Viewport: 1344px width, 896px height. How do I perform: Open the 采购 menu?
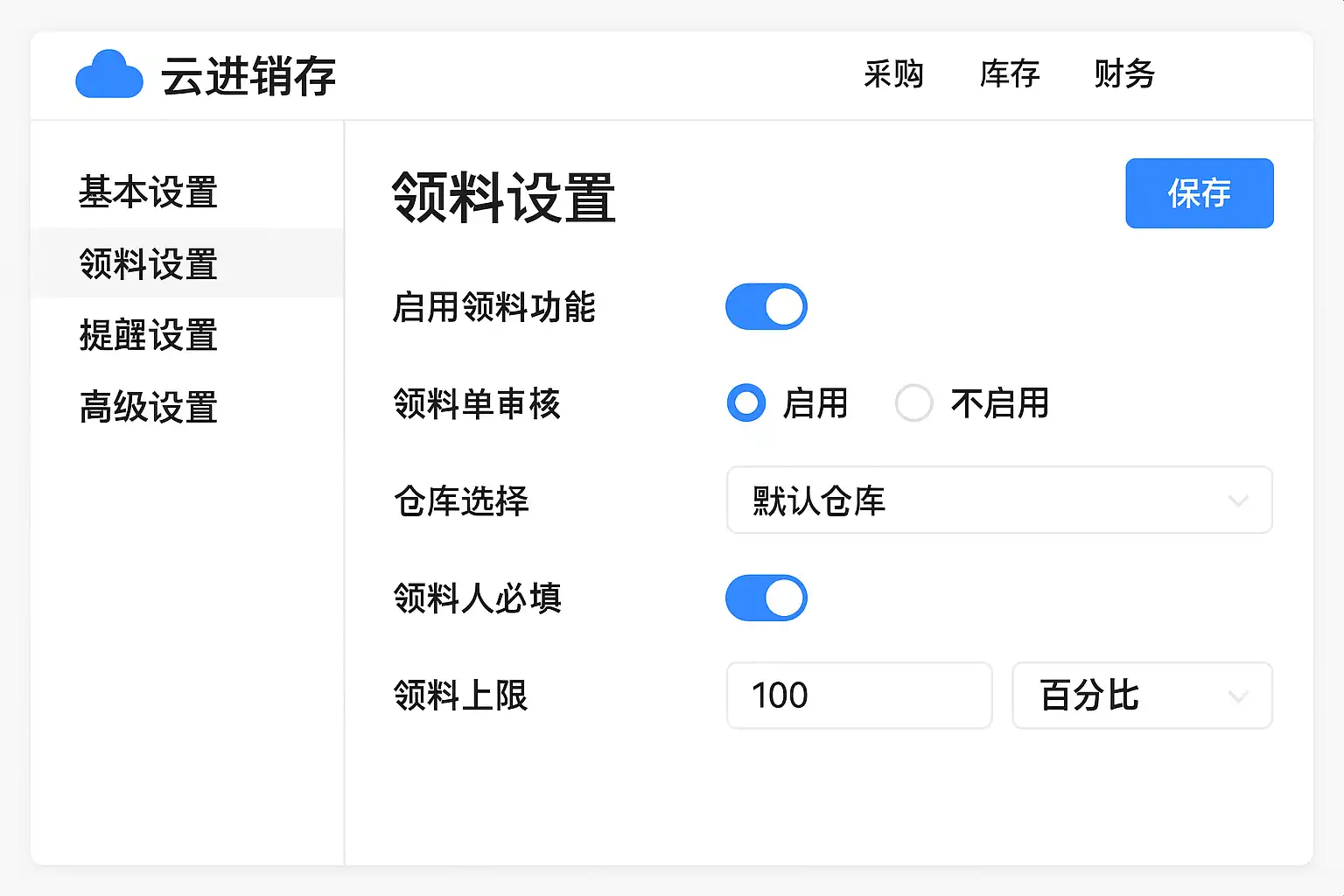point(893,74)
